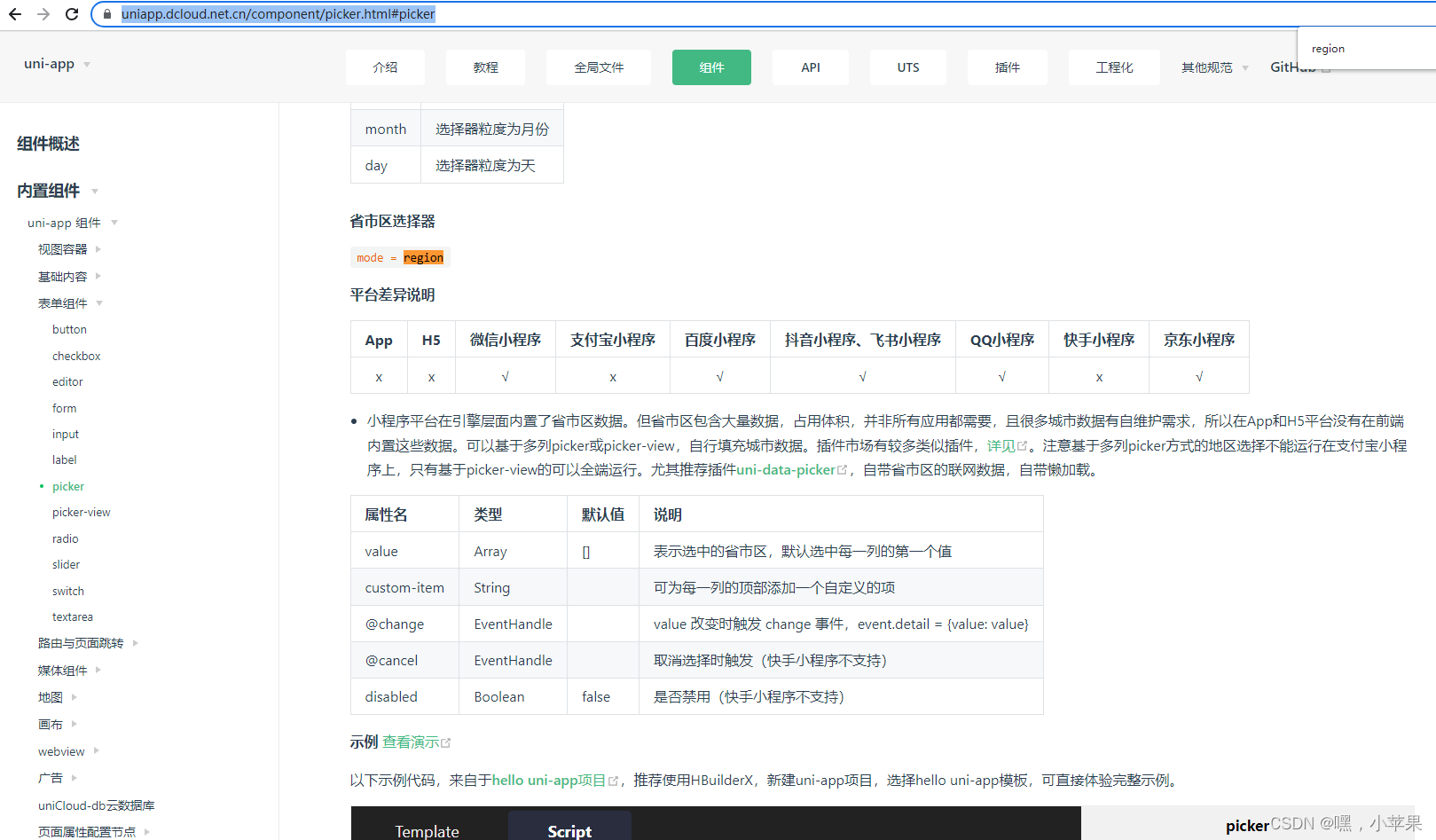Expand the 页面属性配置节点 sidebar group

tap(94, 832)
